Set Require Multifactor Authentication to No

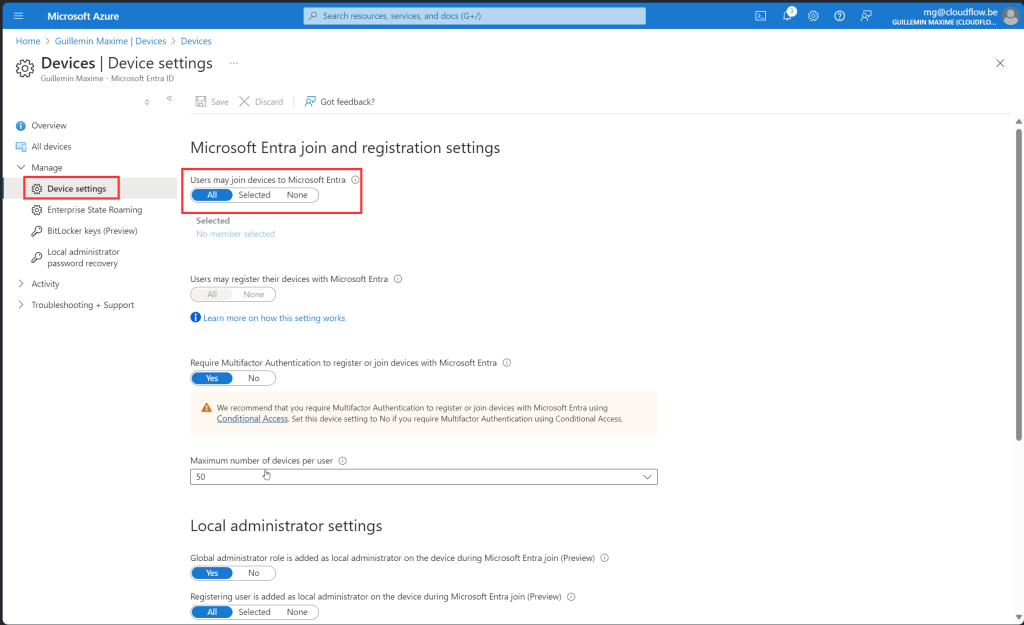pos(253,378)
